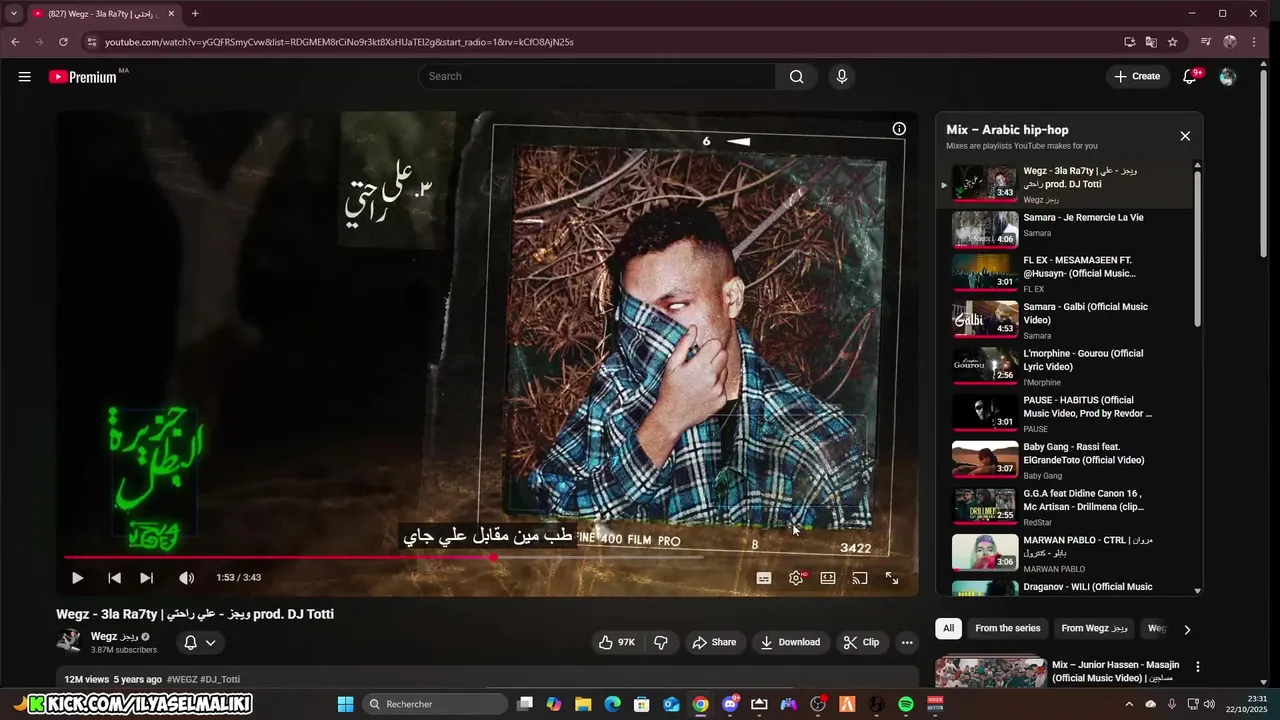Enter full screen mode
Image resolution: width=1280 pixels, height=720 pixels.
click(x=892, y=578)
